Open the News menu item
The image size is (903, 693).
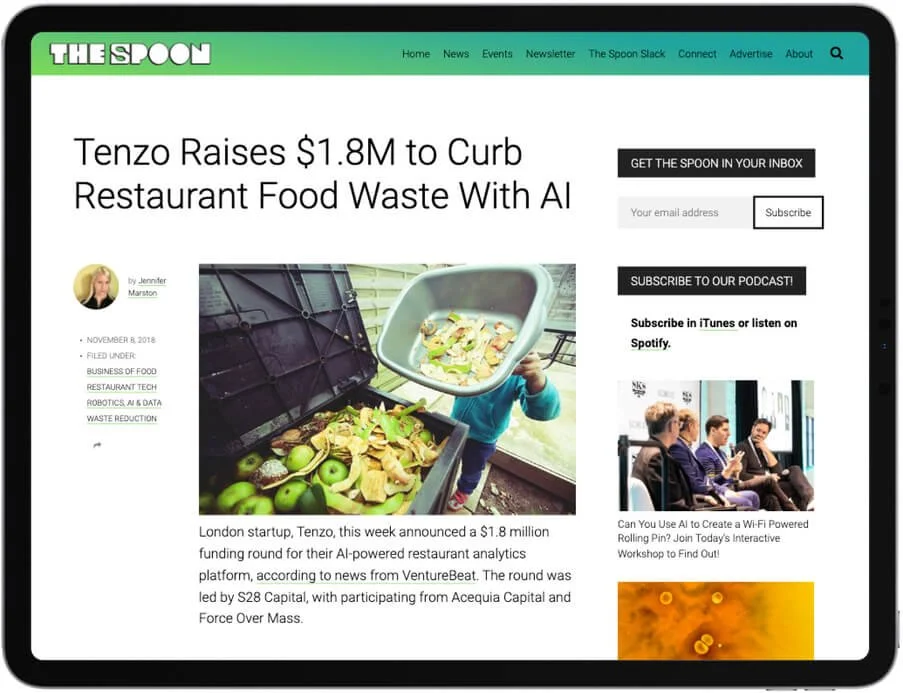coord(456,54)
